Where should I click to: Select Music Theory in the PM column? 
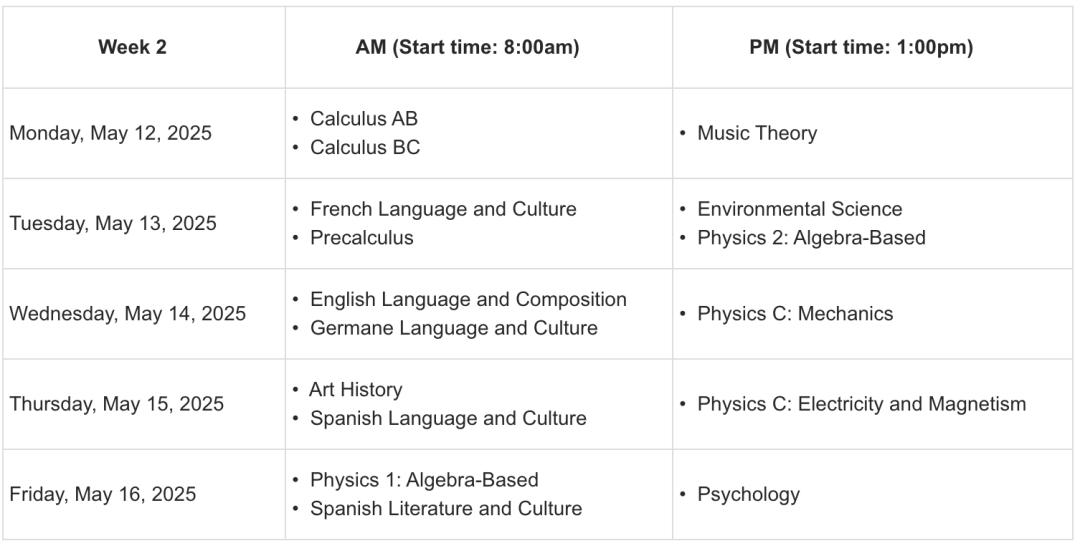pyautogui.click(x=757, y=133)
